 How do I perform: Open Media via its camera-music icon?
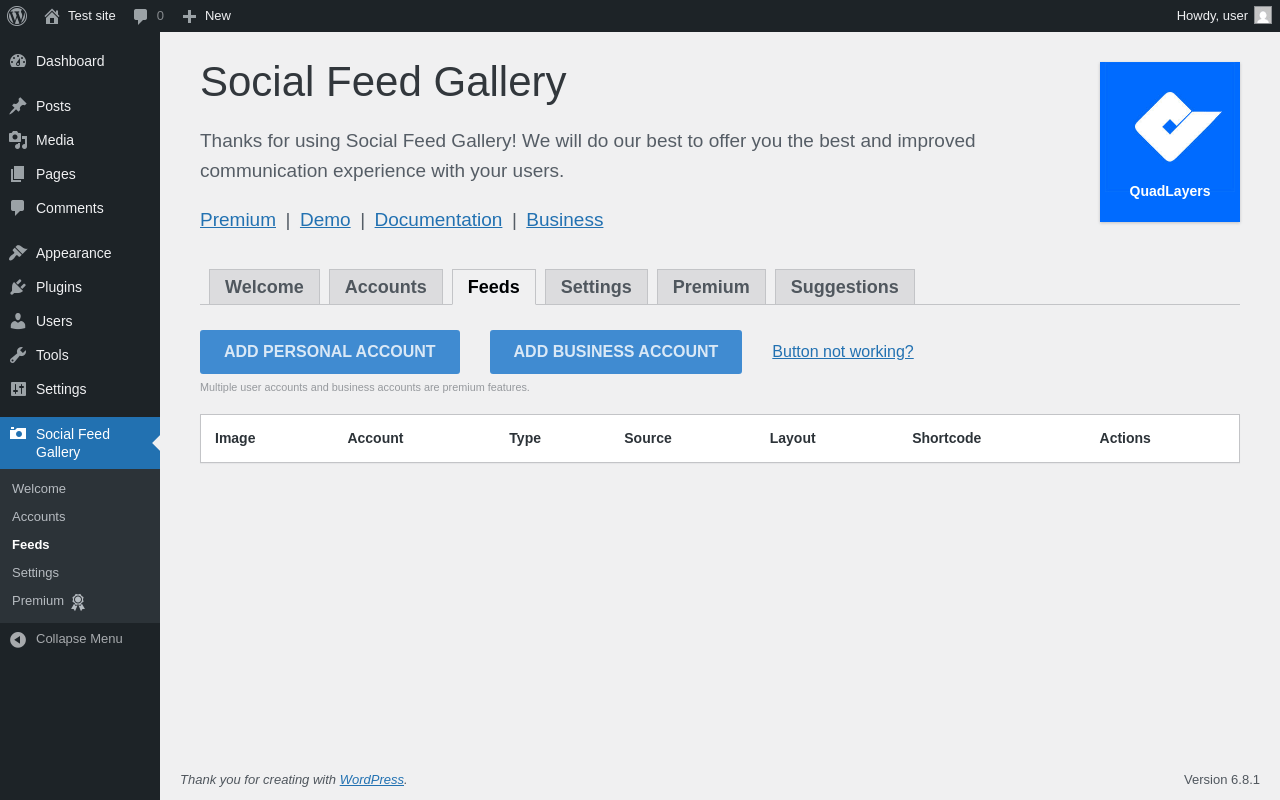(18, 140)
